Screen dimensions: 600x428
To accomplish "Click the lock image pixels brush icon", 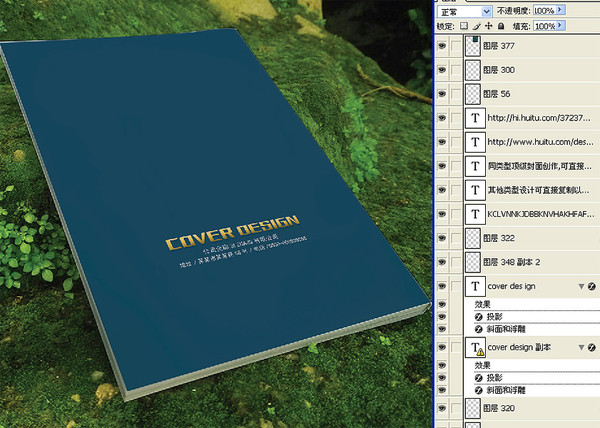I will [476, 26].
